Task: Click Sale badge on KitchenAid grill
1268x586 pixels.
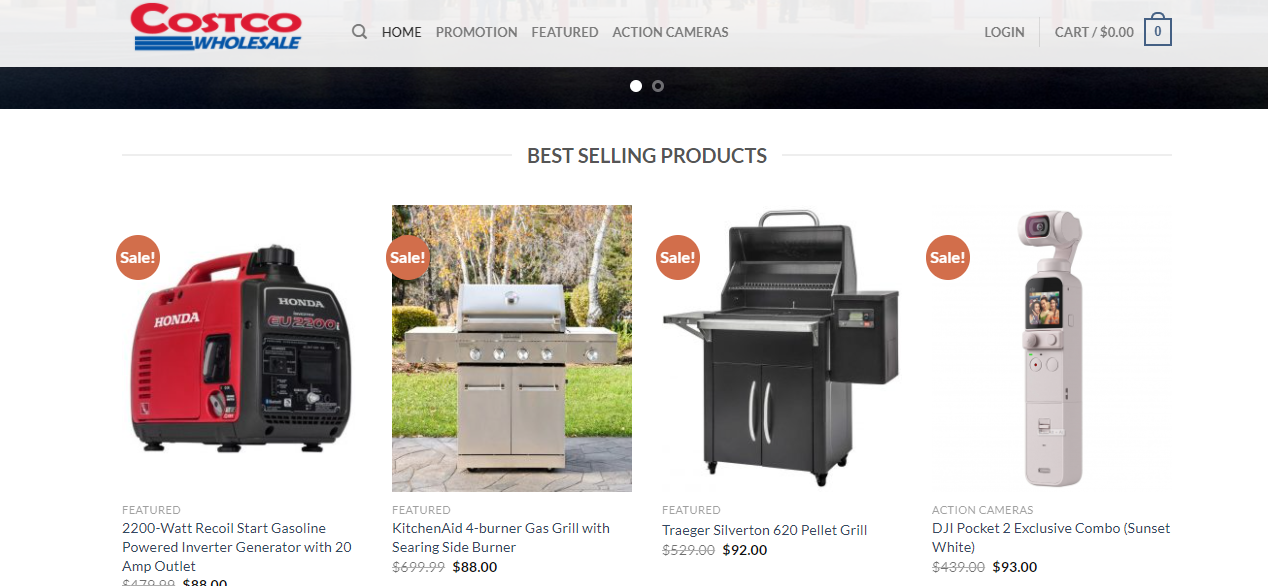Action: [x=408, y=257]
